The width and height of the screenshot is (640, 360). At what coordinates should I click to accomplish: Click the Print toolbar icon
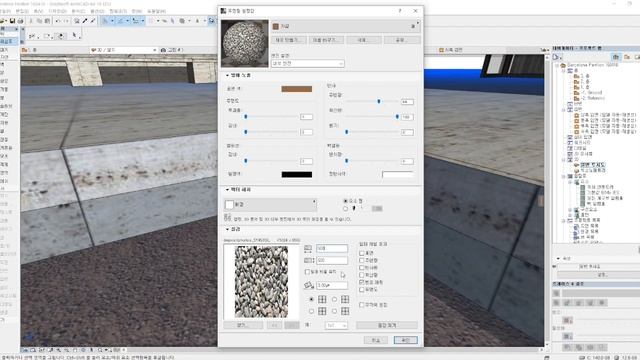[x=20, y=21]
